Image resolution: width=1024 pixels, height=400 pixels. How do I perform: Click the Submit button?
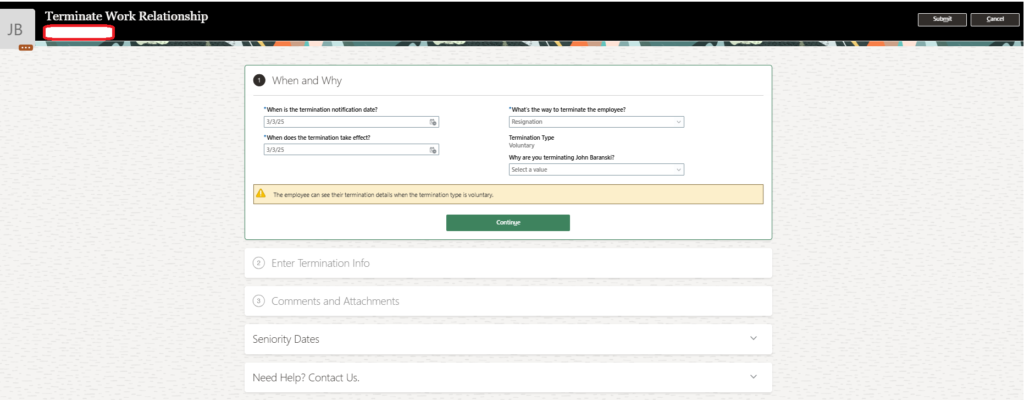pyautogui.click(x=942, y=19)
